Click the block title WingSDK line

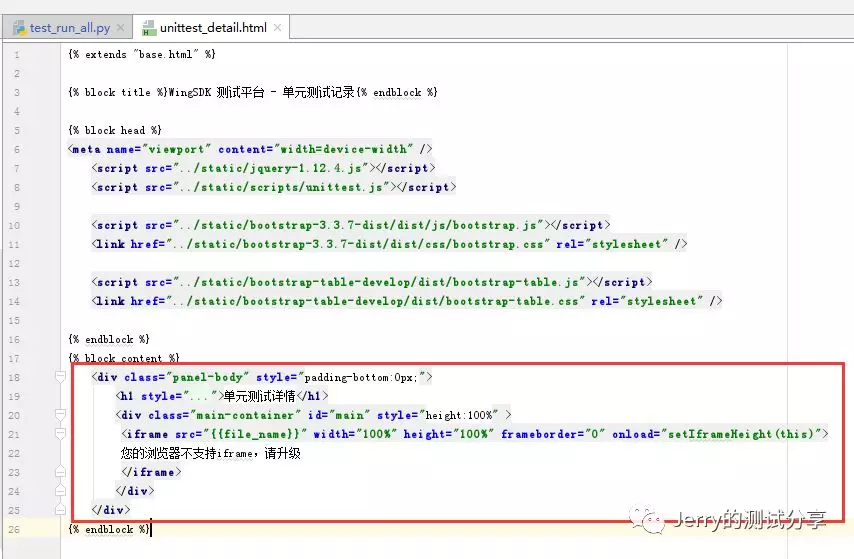(253, 92)
